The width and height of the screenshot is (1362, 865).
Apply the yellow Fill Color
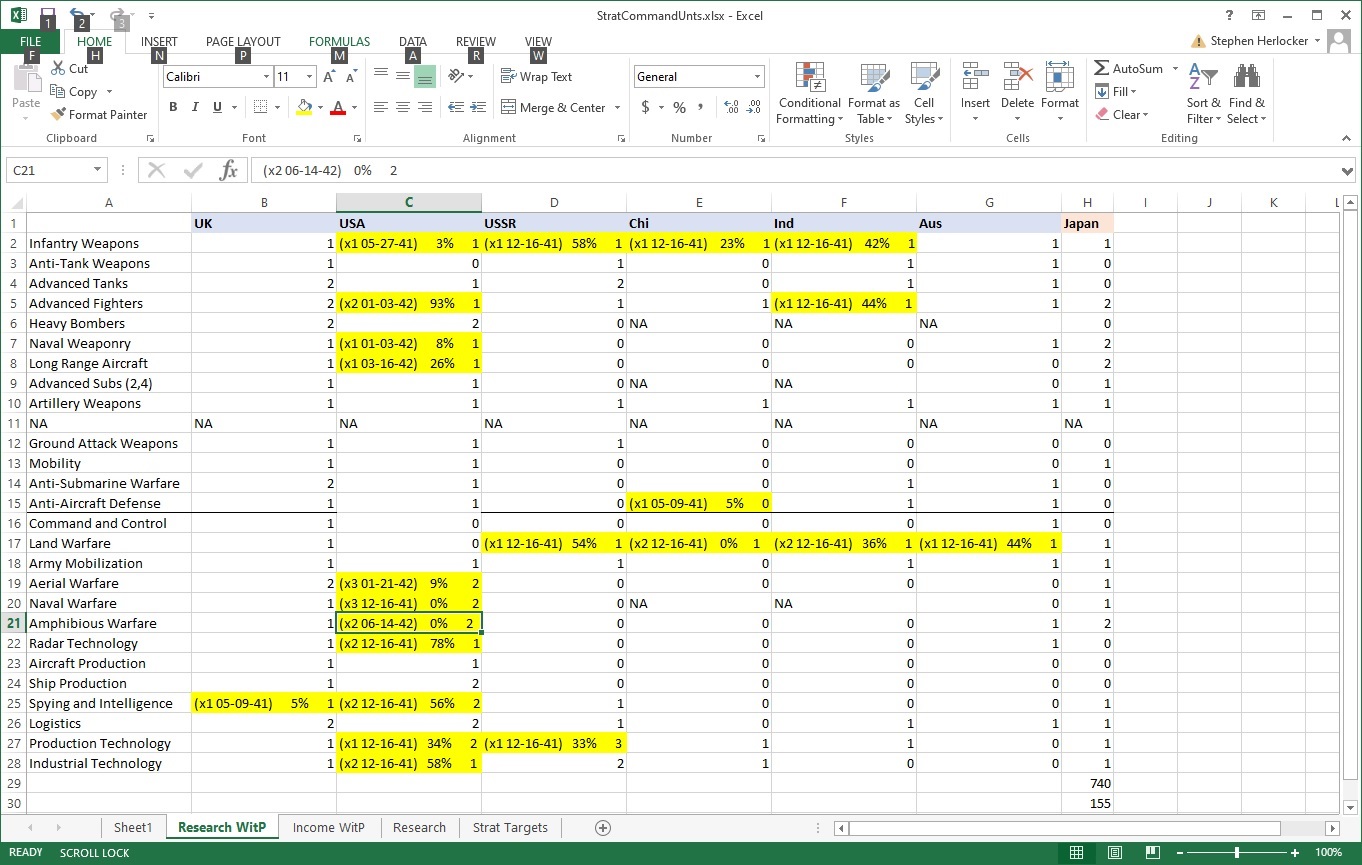(x=304, y=107)
